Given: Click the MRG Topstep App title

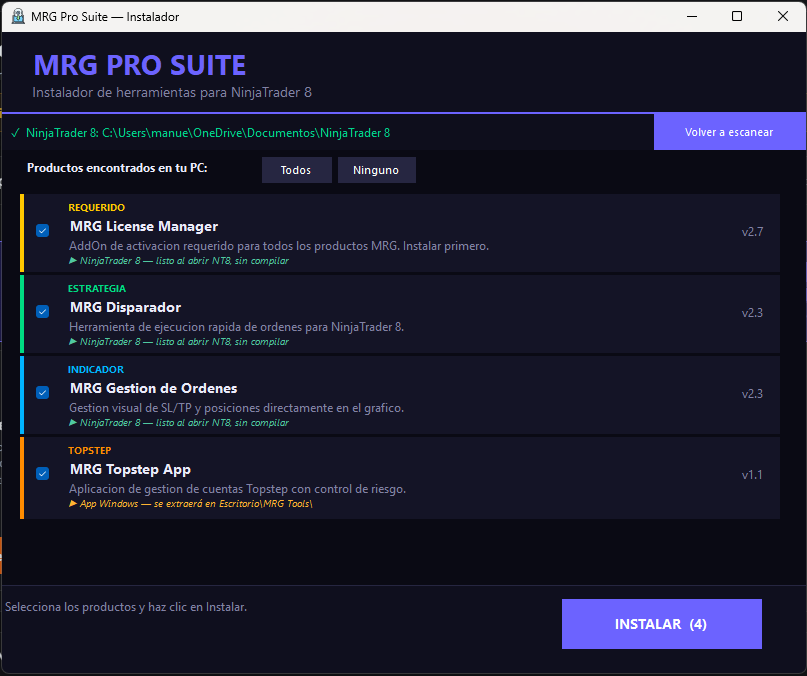Looking at the screenshot, I should pos(130,470).
